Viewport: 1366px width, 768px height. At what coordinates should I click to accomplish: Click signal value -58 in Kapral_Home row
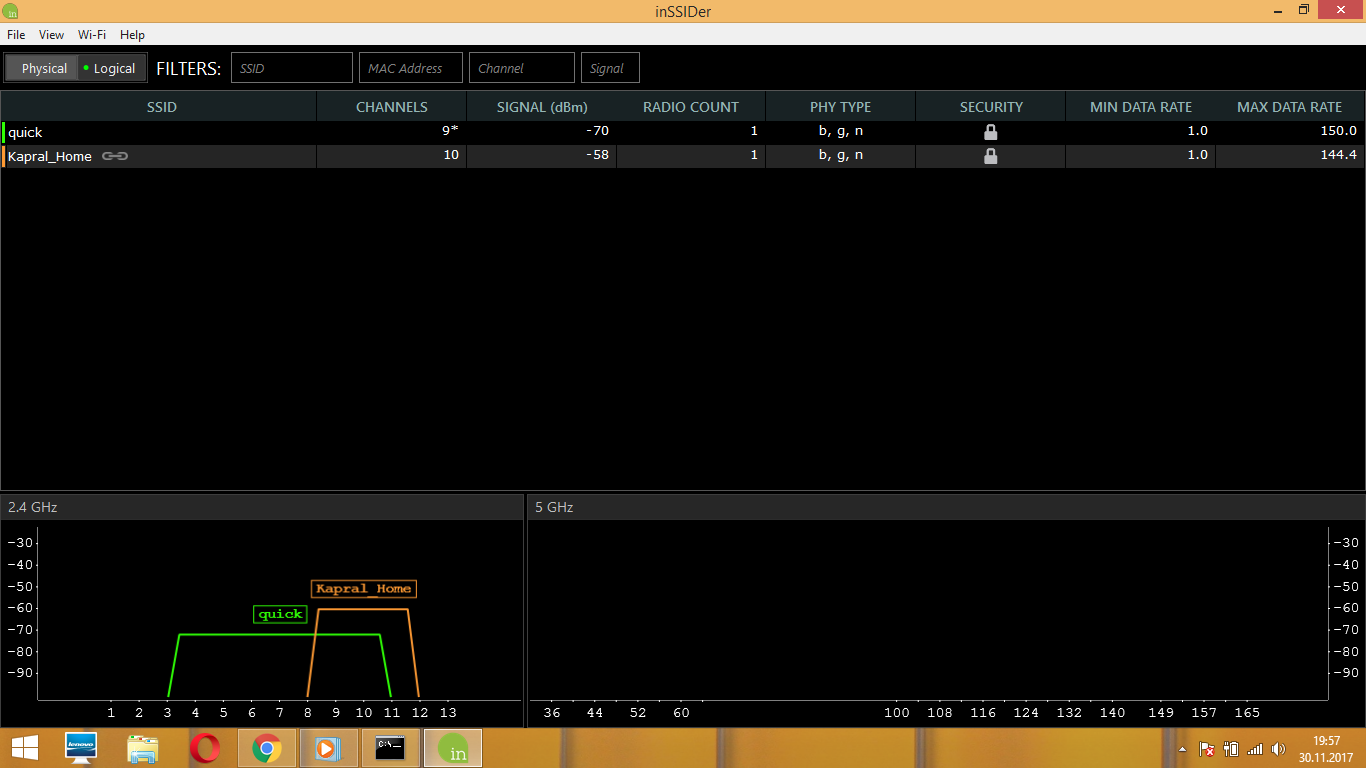(x=598, y=155)
